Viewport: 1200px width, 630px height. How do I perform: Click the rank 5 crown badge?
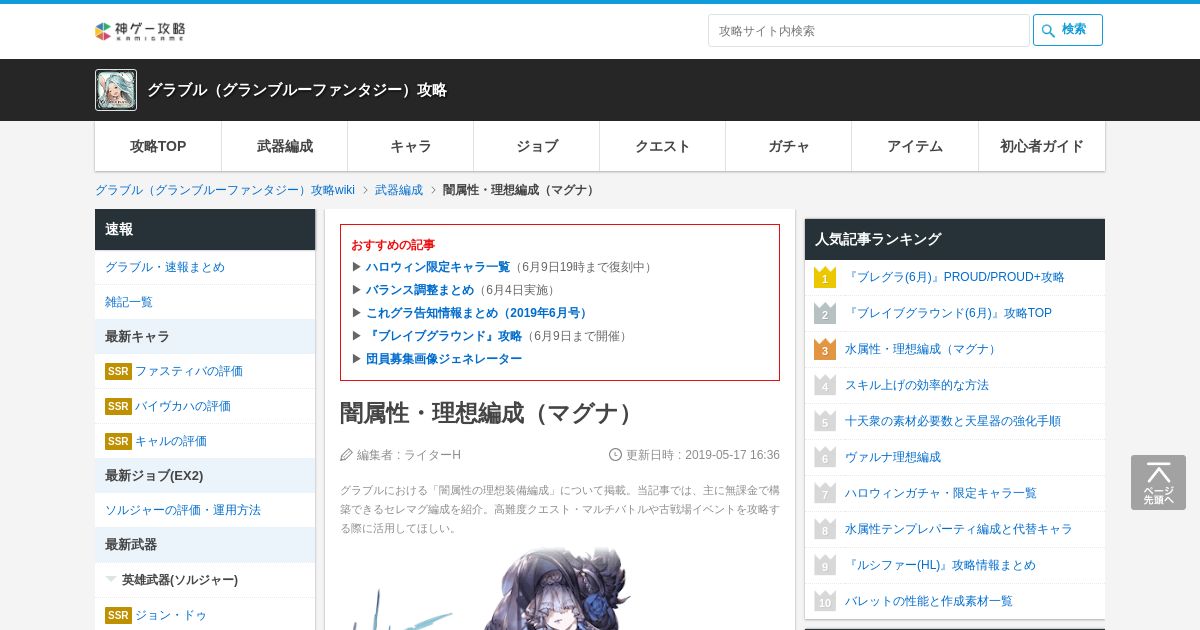tap(825, 421)
